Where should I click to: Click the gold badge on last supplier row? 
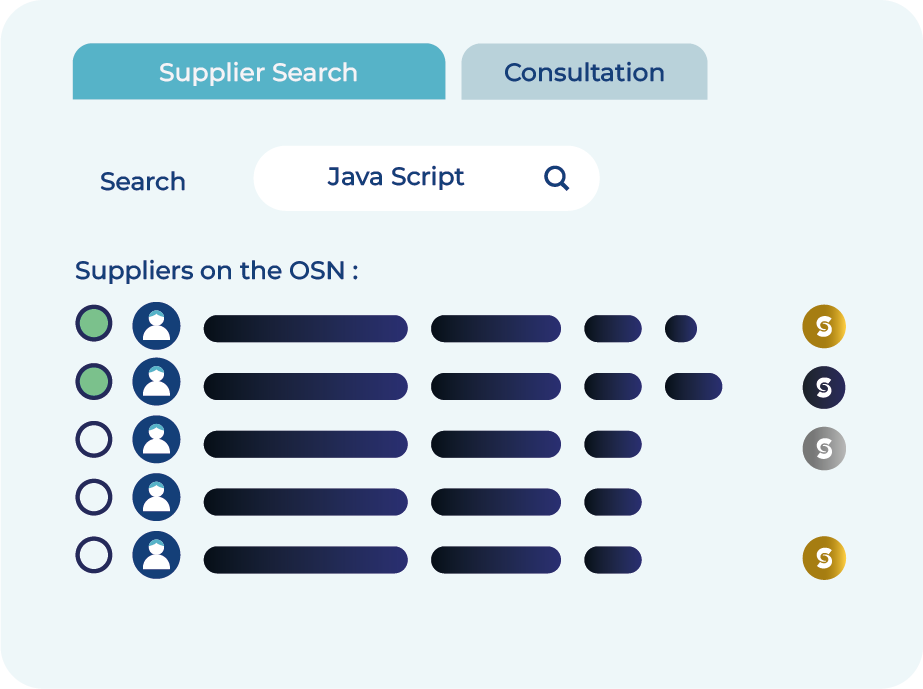click(823, 558)
